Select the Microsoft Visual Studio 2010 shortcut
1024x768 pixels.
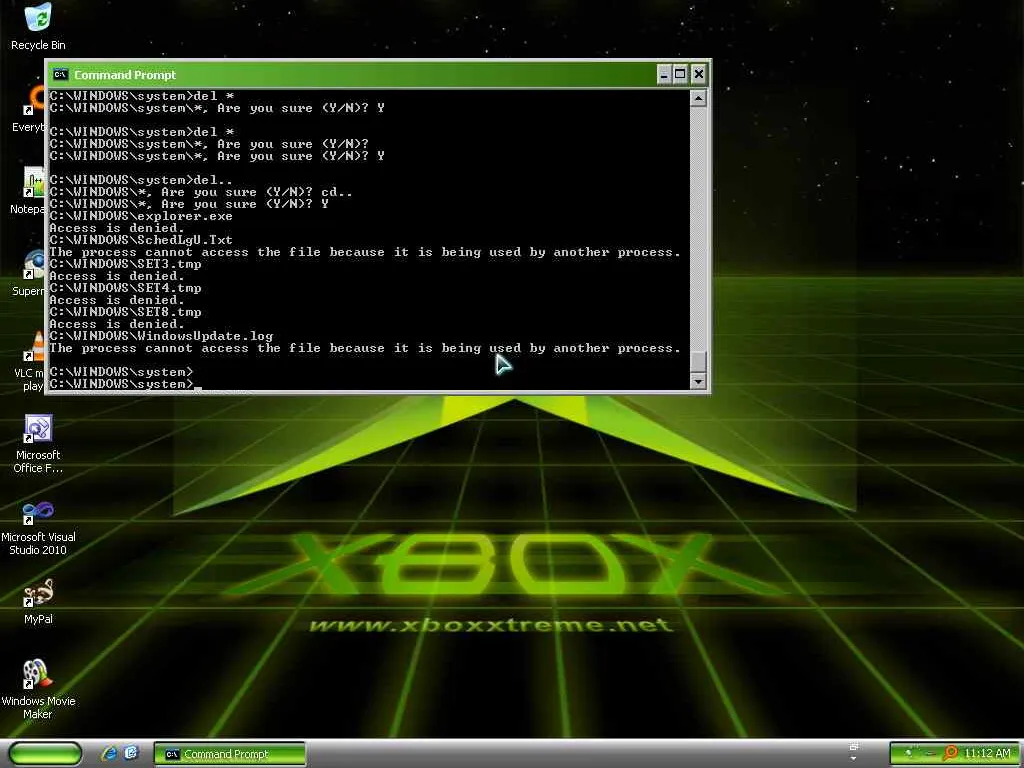[x=38, y=528]
